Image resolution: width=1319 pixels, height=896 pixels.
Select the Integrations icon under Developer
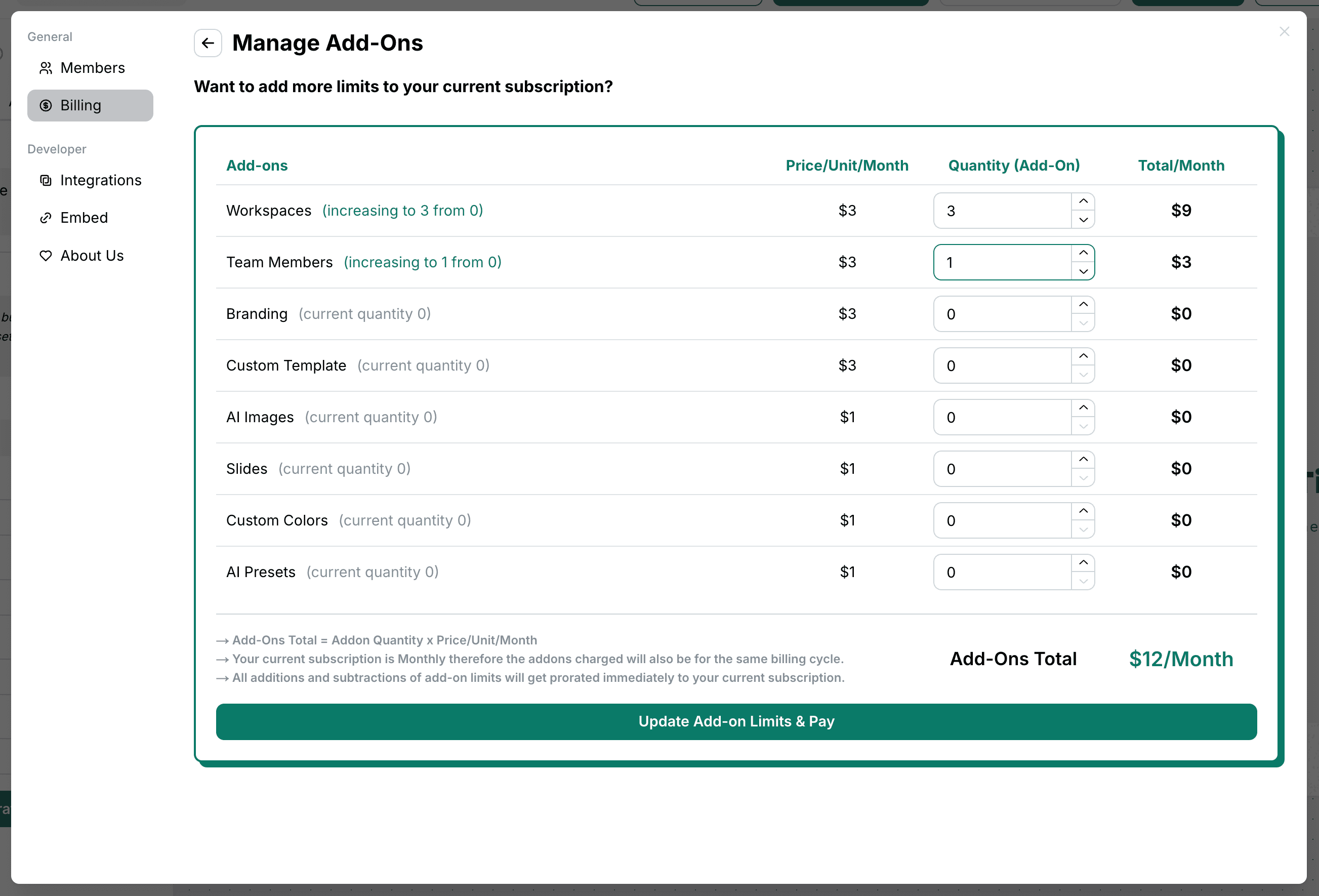click(46, 180)
